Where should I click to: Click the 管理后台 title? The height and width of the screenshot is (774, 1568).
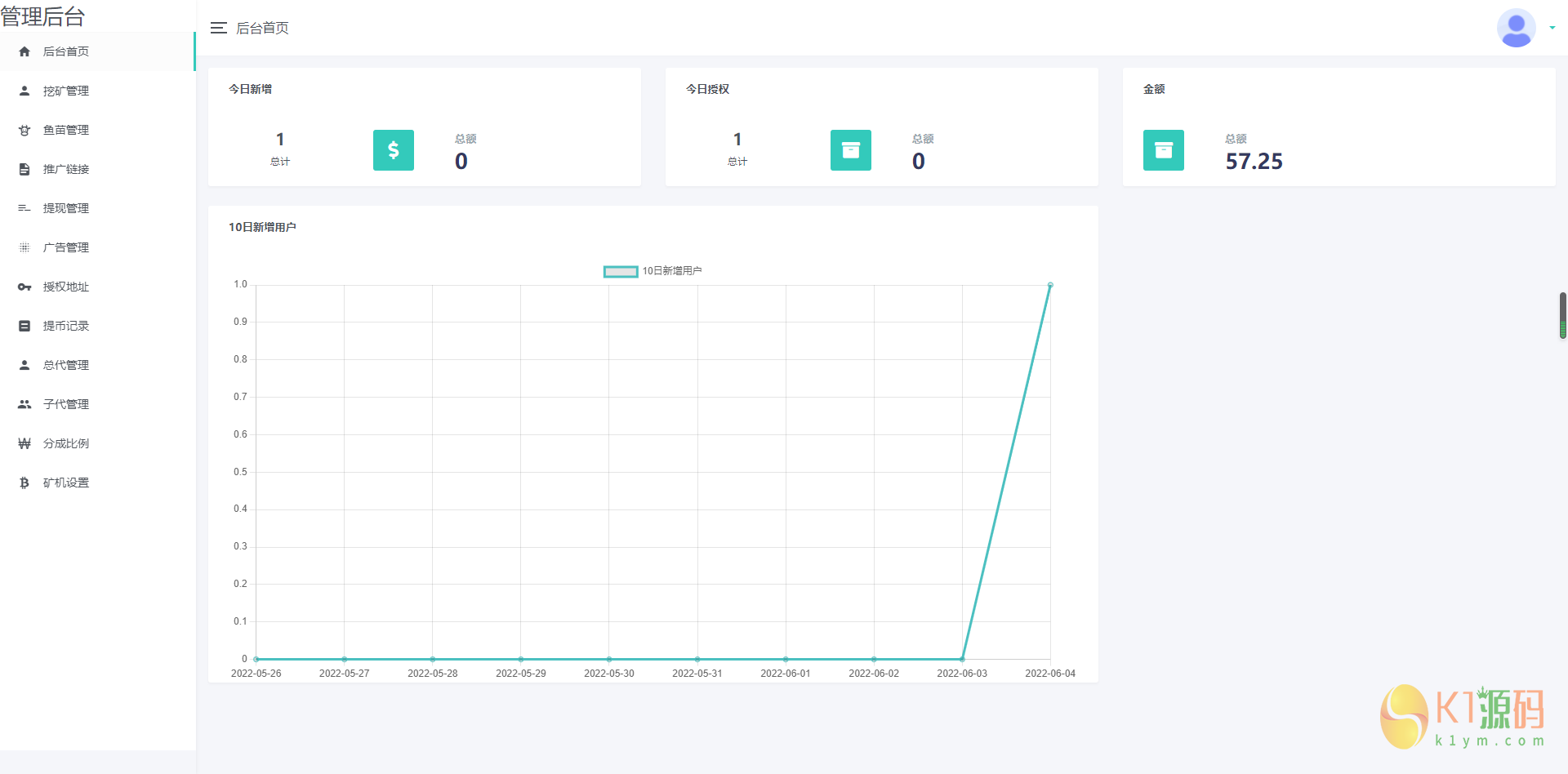coord(42,16)
